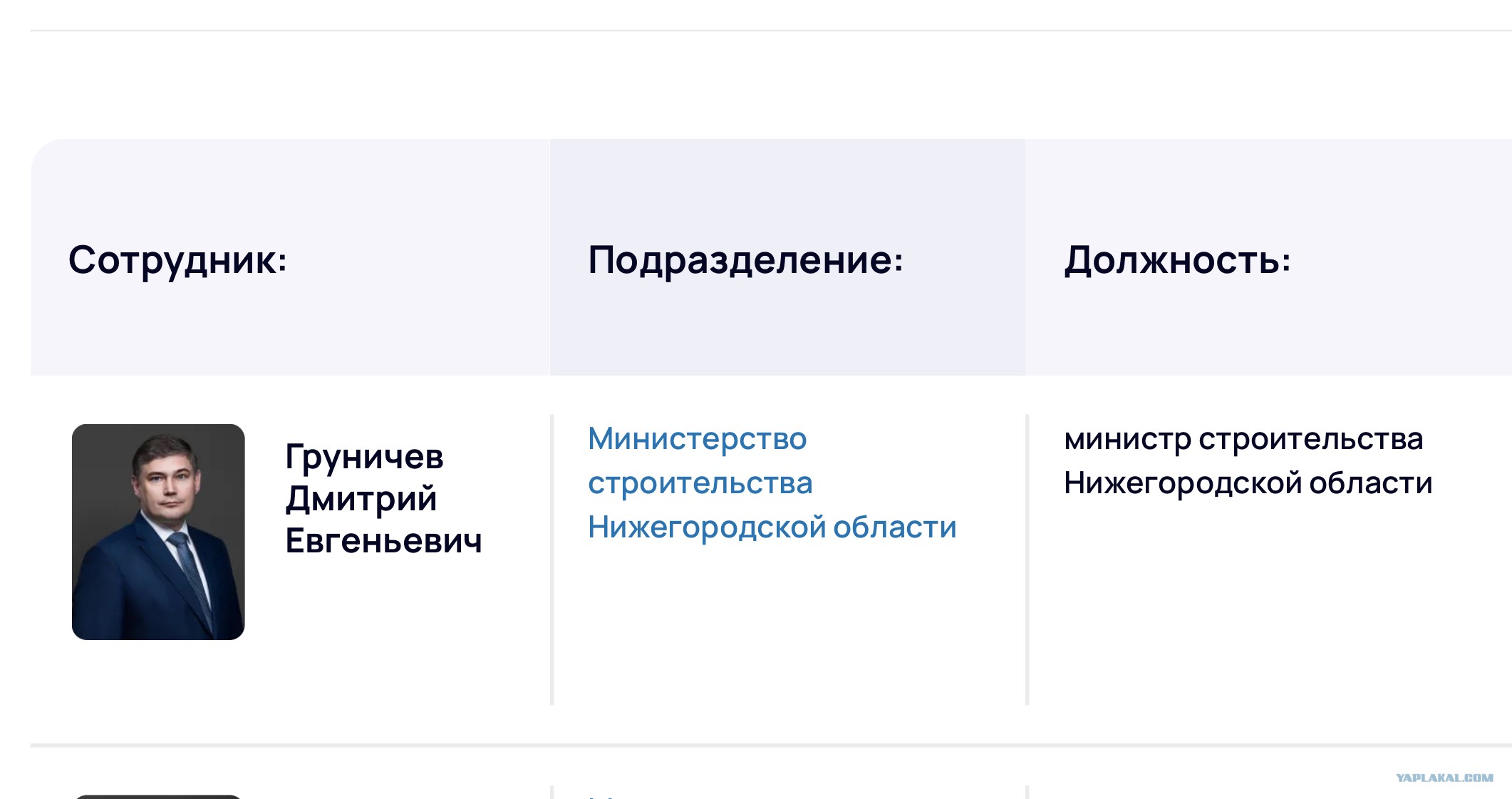Open the Министерство link first line
This screenshot has width=1512, height=799.
(697, 438)
